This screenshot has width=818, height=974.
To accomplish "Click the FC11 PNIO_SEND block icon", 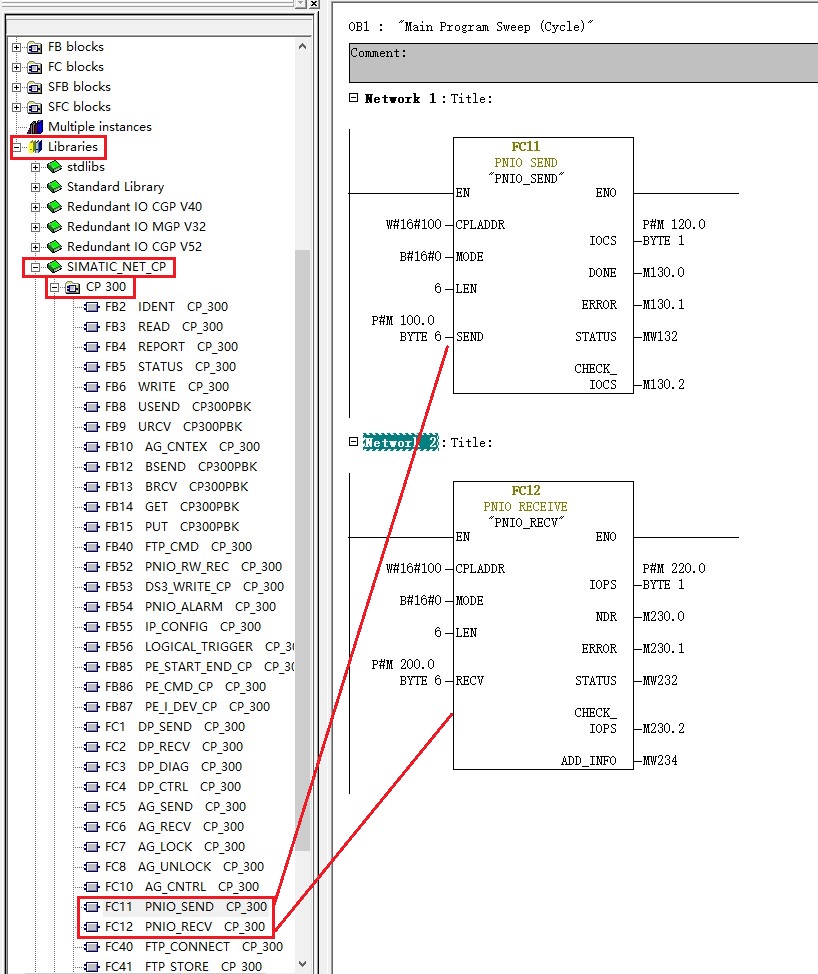I will pyautogui.click(x=92, y=907).
